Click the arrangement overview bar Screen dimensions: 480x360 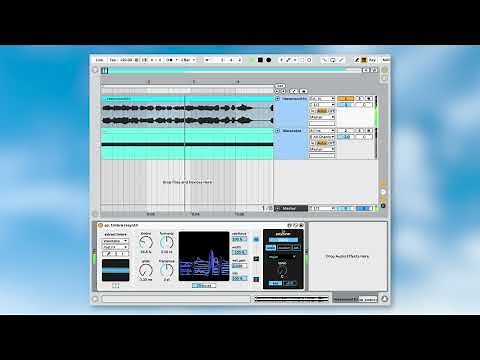[231, 70]
